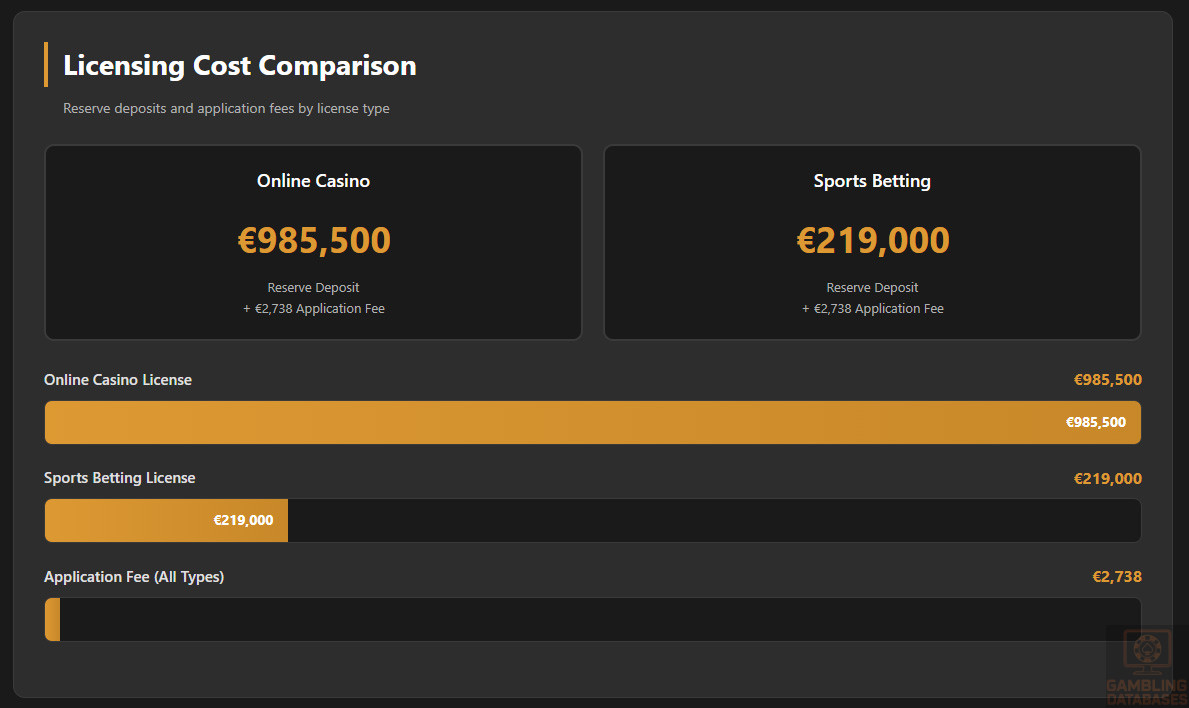
Task: Click the Application Fee line in Sports Betting card
Action: click(x=872, y=309)
